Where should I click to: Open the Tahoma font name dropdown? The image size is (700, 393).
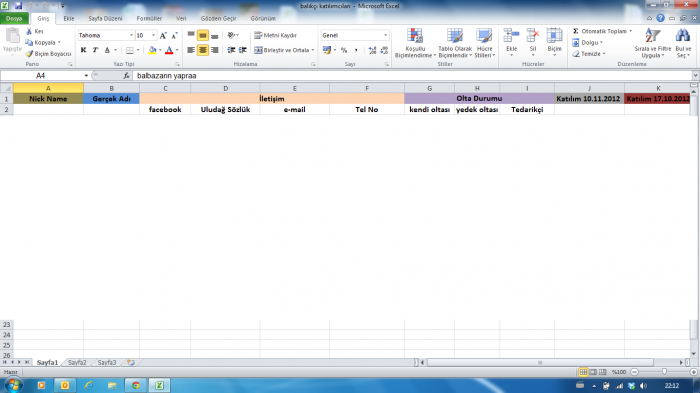click(131, 35)
